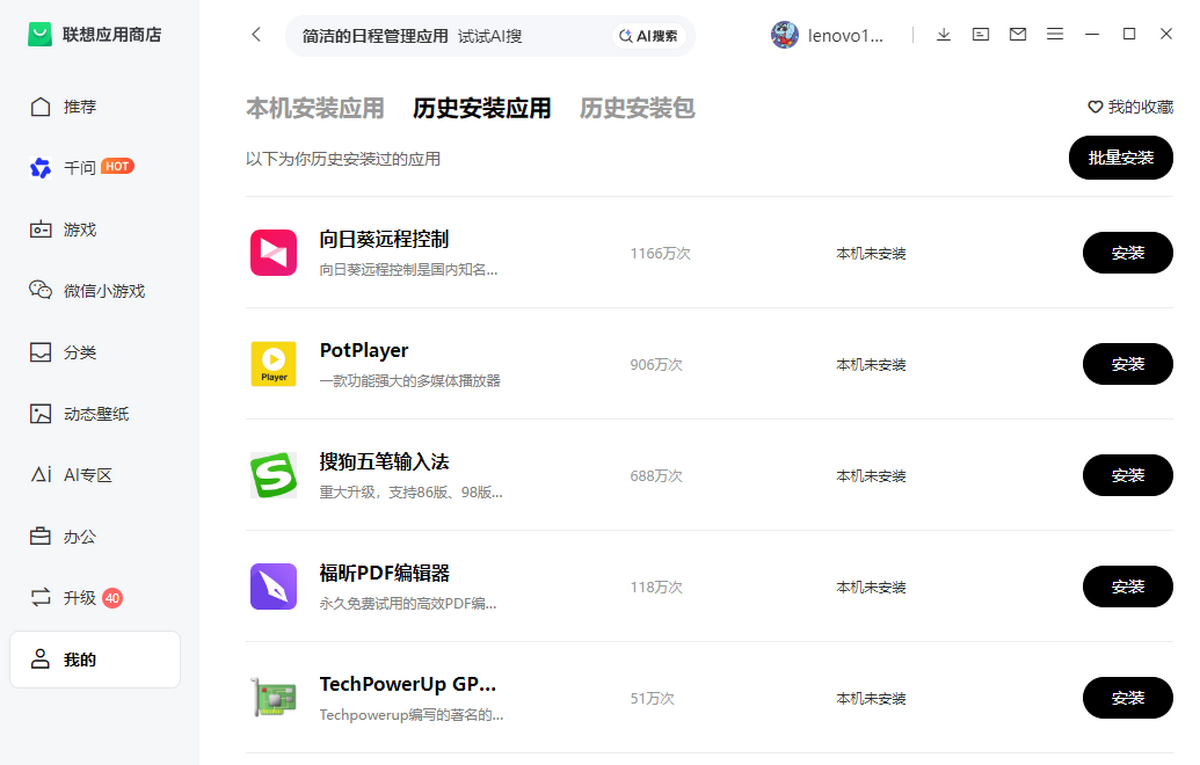Open the hamburger menu icon
The width and height of the screenshot is (1200, 765).
(x=1055, y=35)
